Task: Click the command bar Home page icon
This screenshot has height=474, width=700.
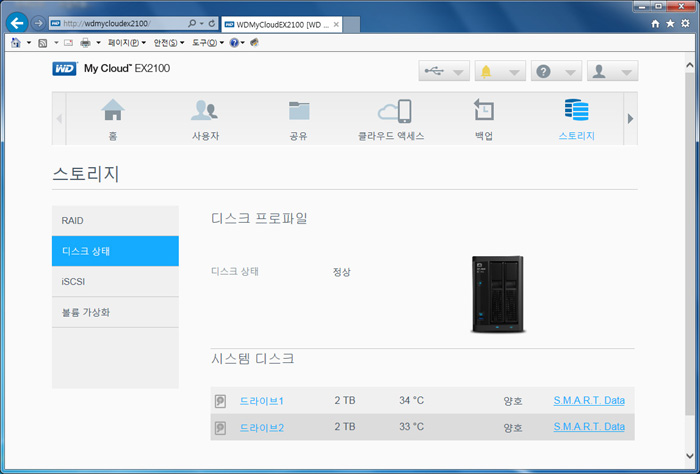Action: (16, 43)
